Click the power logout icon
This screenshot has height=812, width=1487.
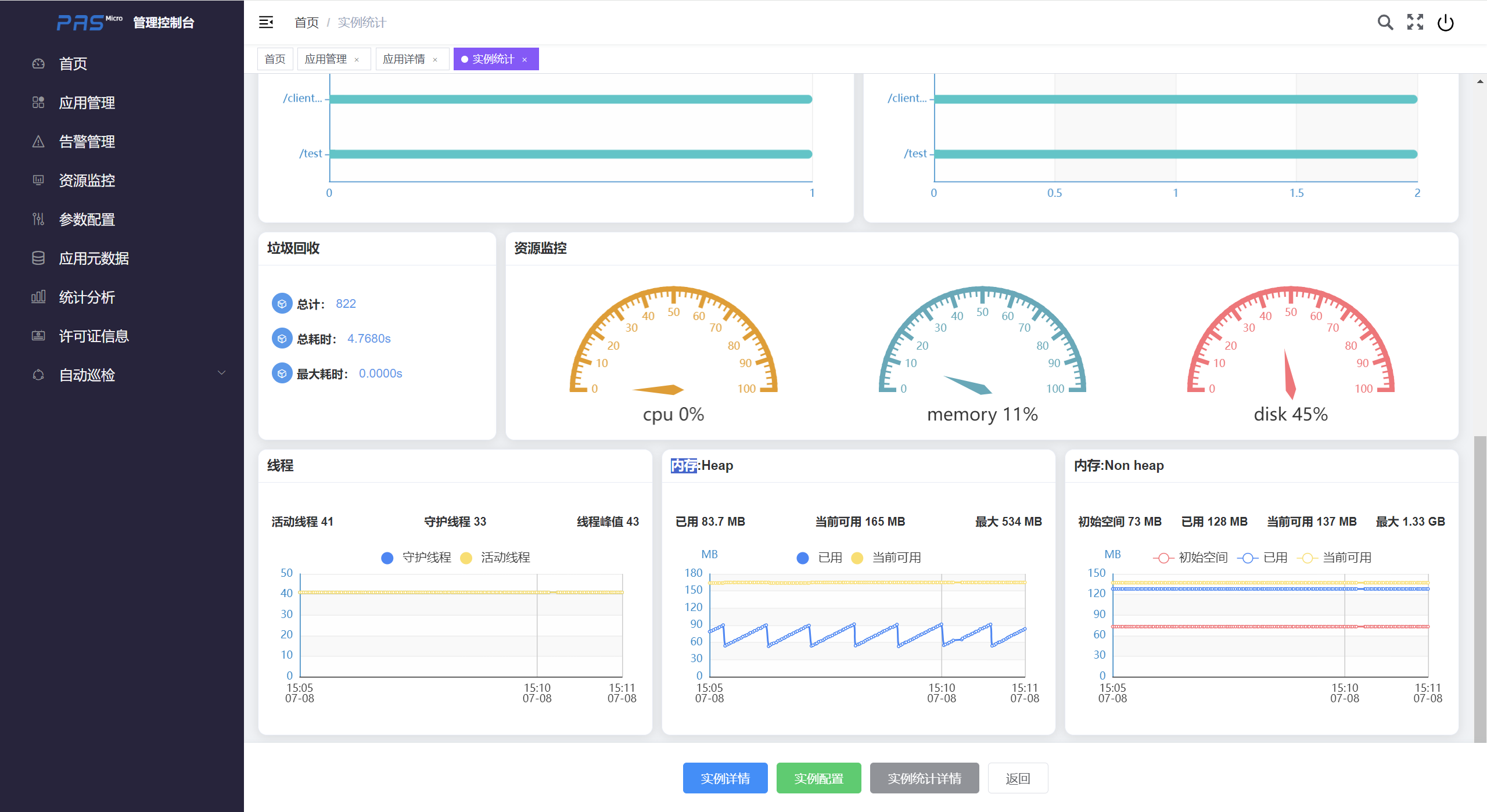pyautogui.click(x=1445, y=23)
